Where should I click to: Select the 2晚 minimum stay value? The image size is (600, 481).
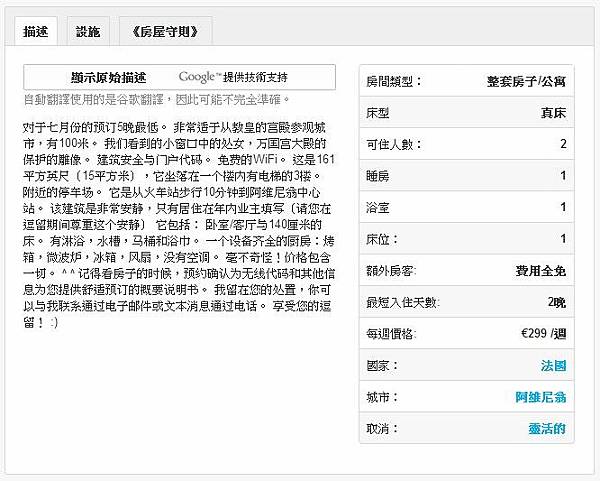[x=557, y=302]
